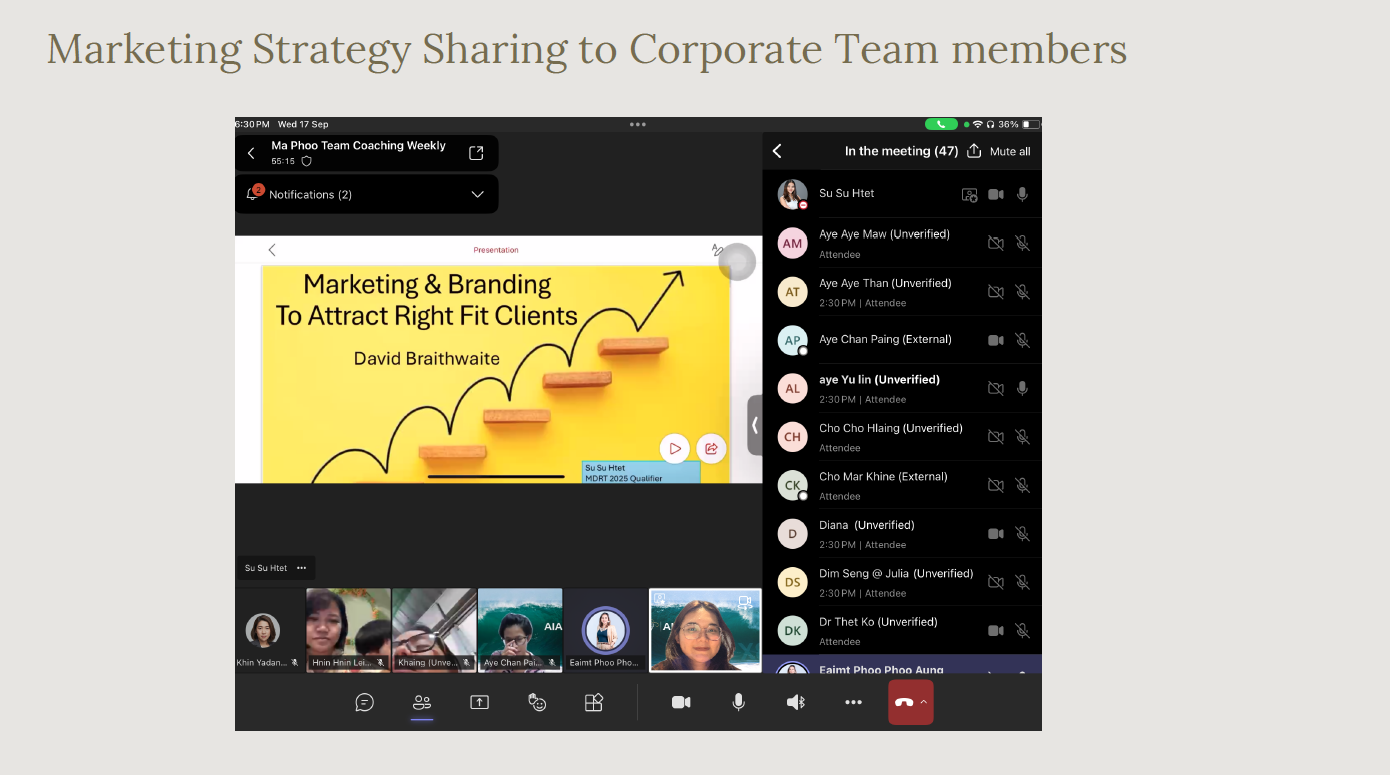Toggle the microphone in the bottom toolbar
Viewport: 1390px width, 775px height.
click(x=738, y=703)
